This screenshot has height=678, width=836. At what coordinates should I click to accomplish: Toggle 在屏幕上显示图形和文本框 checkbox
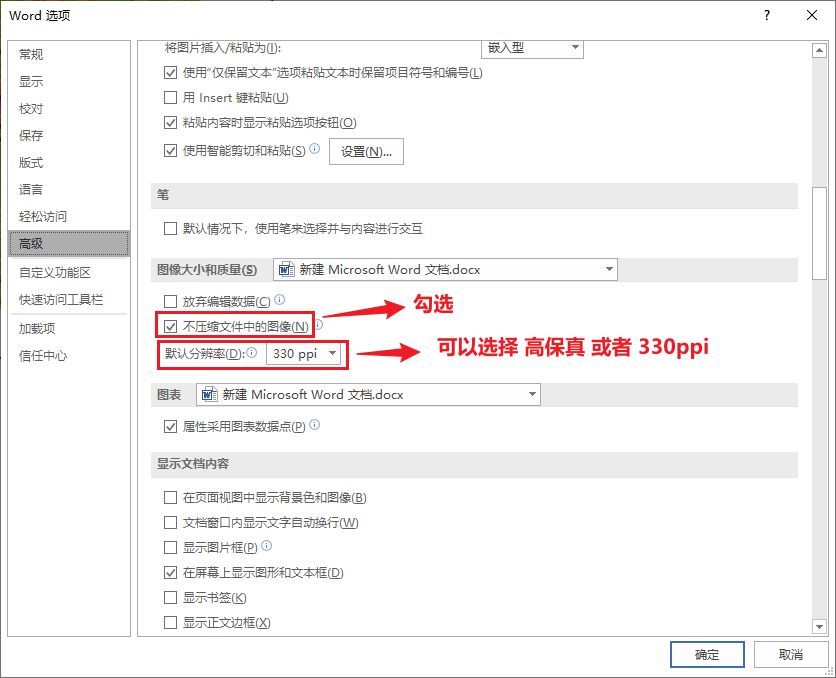pos(170,572)
